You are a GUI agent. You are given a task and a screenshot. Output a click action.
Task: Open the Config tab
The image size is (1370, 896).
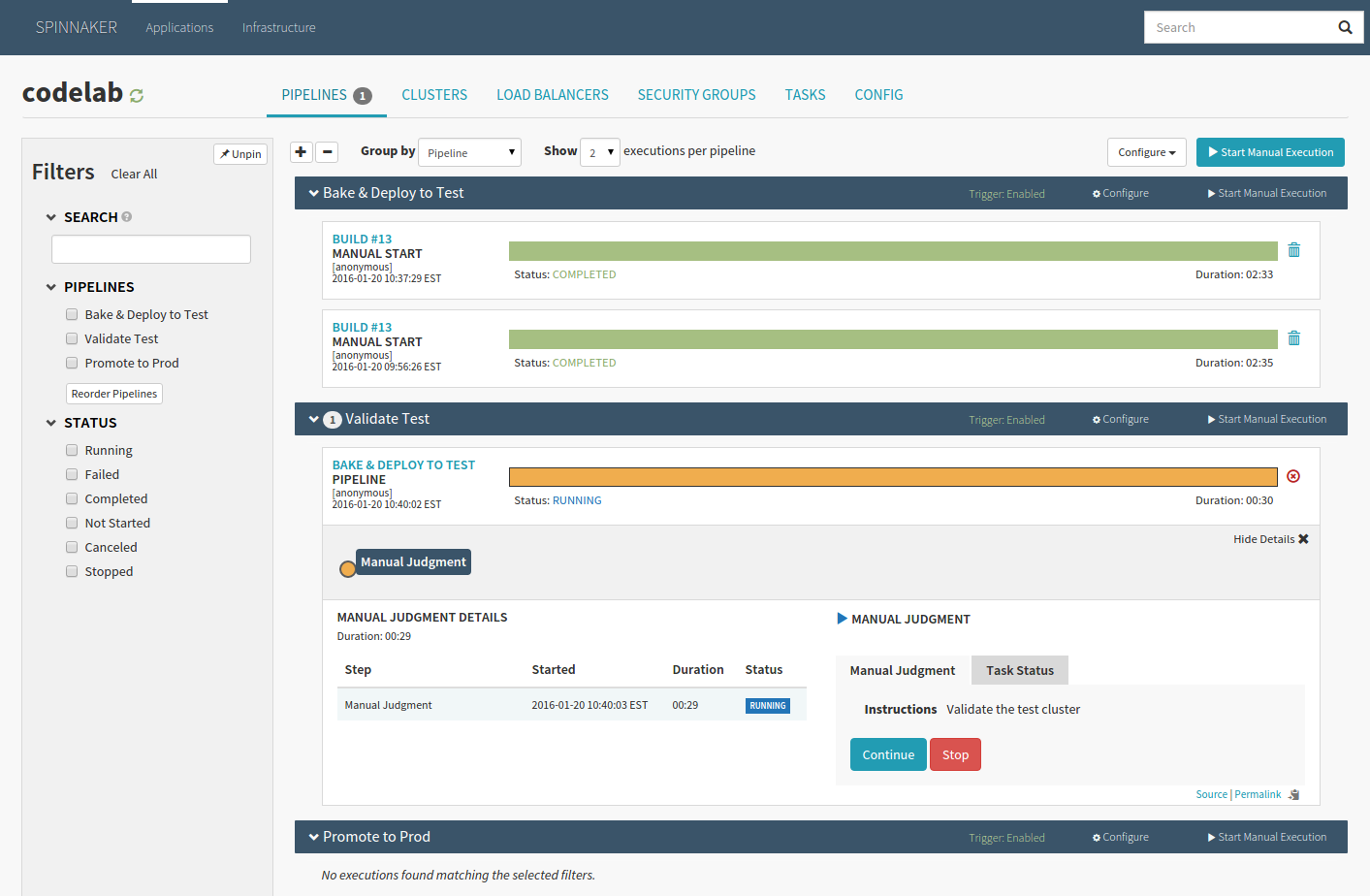tap(878, 95)
